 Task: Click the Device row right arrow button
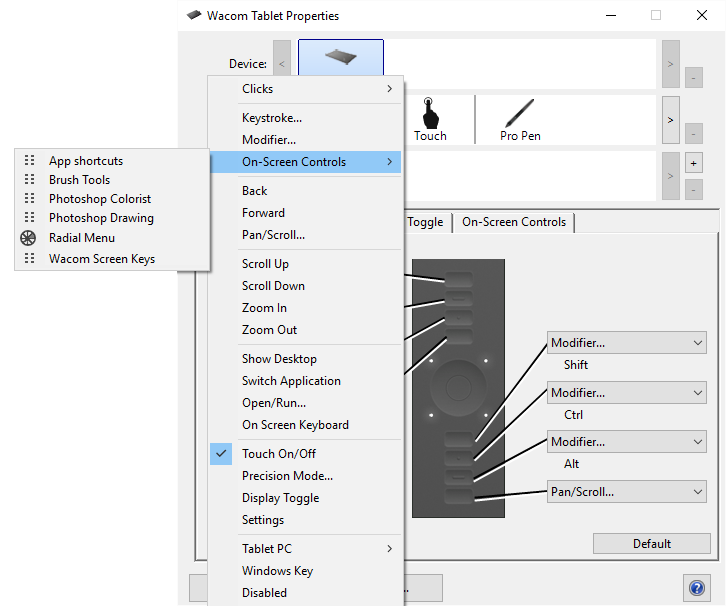click(x=670, y=64)
